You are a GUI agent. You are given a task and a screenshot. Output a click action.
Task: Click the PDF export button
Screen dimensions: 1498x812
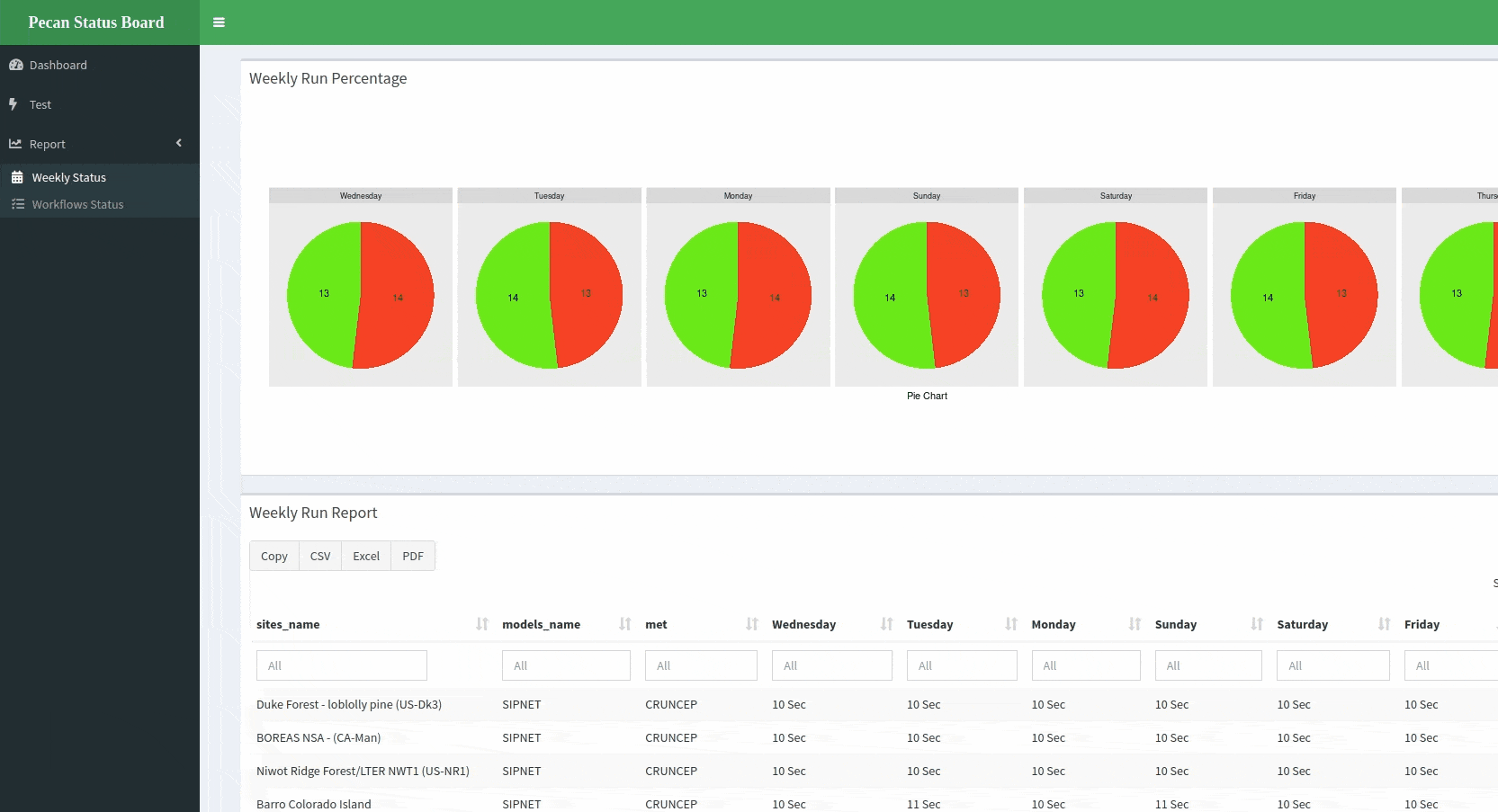(413, 556)
